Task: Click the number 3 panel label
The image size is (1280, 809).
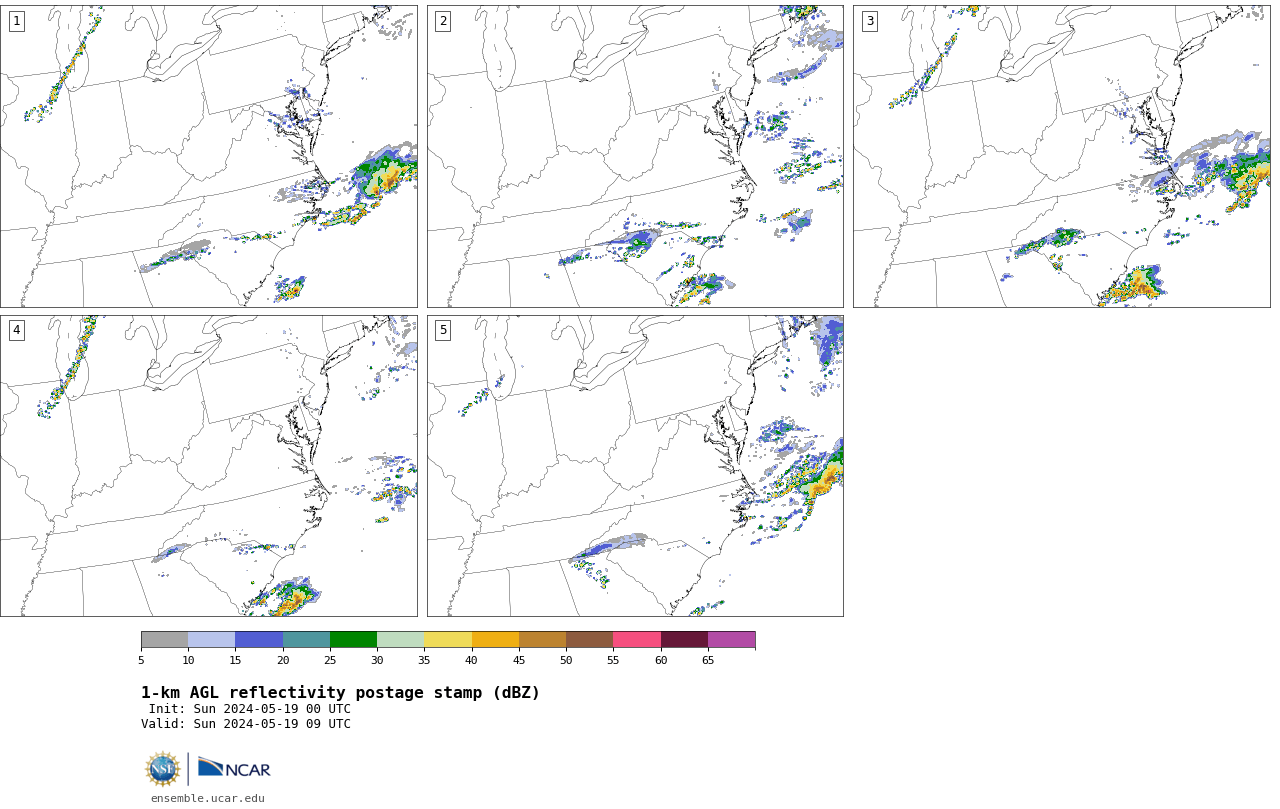Action: [870, 21]
